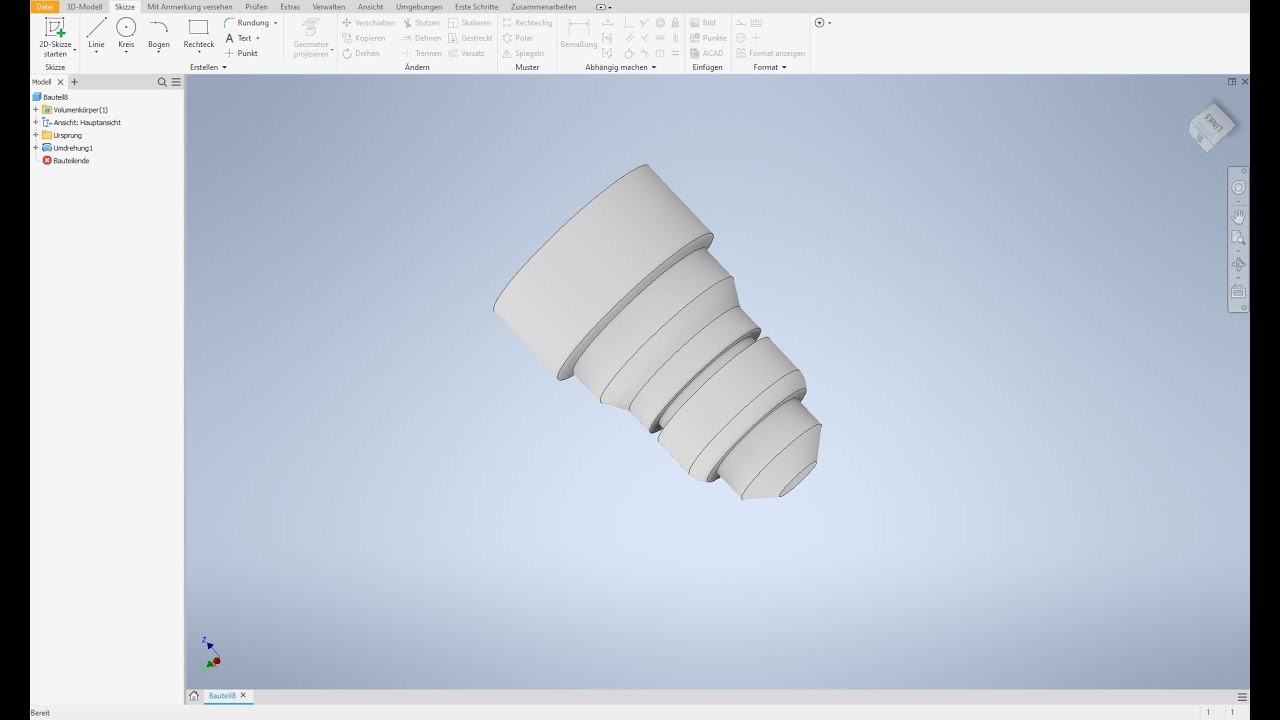Switch to the Erste Schritte tab

(476, 6)
